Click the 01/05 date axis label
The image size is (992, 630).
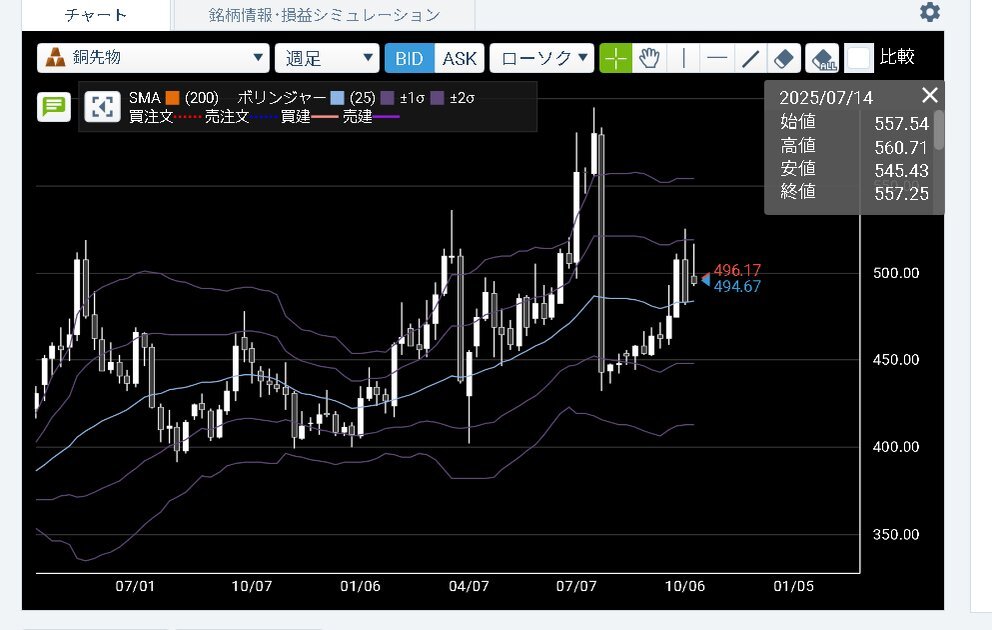(794, 586)
